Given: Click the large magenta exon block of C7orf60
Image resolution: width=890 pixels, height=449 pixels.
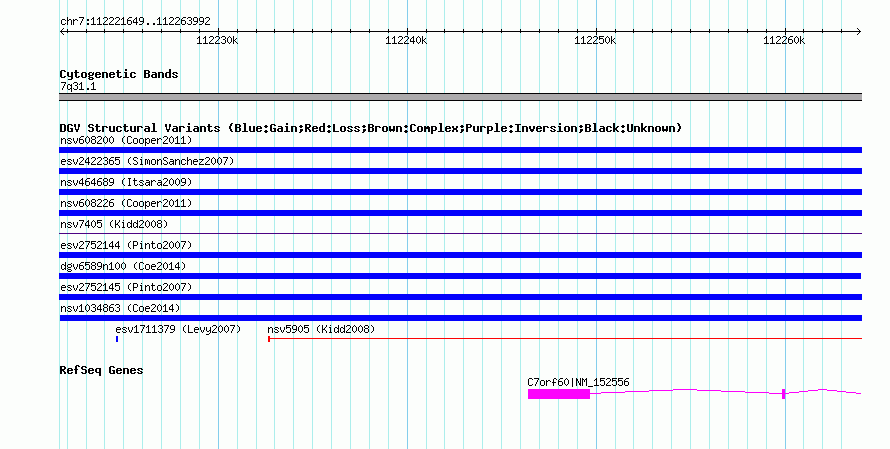Looking at the screenshot, I should click(559, 394).
